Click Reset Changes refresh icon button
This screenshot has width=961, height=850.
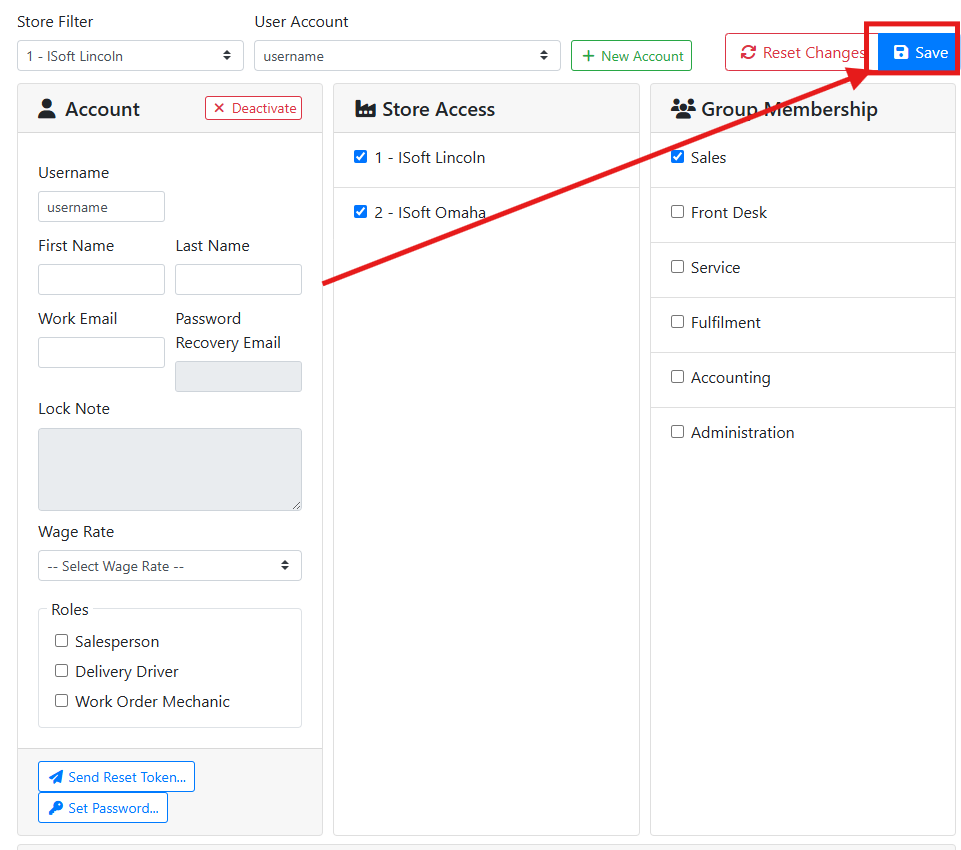(800, 53)
